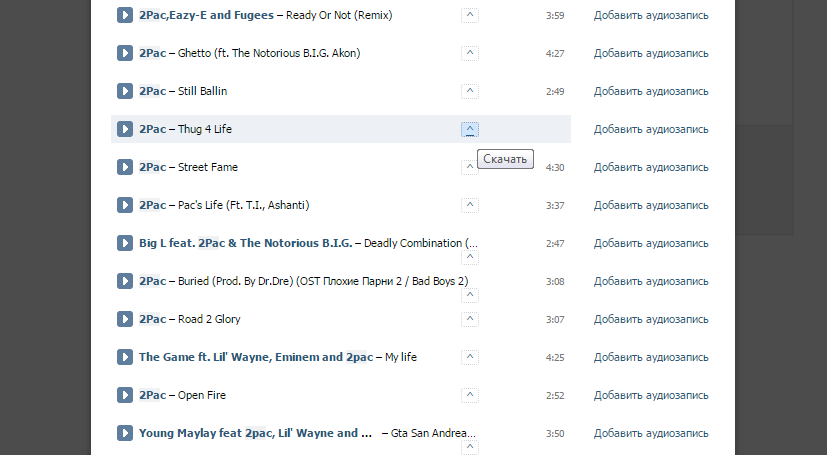Play Ready Or Not (Remix) track
The image size is (827, 455).
click(x=124, y=15)
